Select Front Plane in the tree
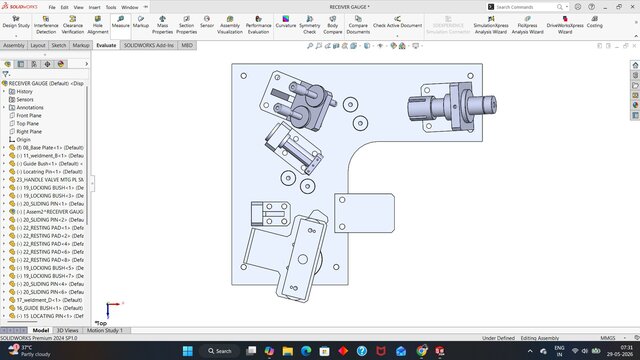Image resolution: width=640 pixels, height=360 pixels. pos(29,116)
